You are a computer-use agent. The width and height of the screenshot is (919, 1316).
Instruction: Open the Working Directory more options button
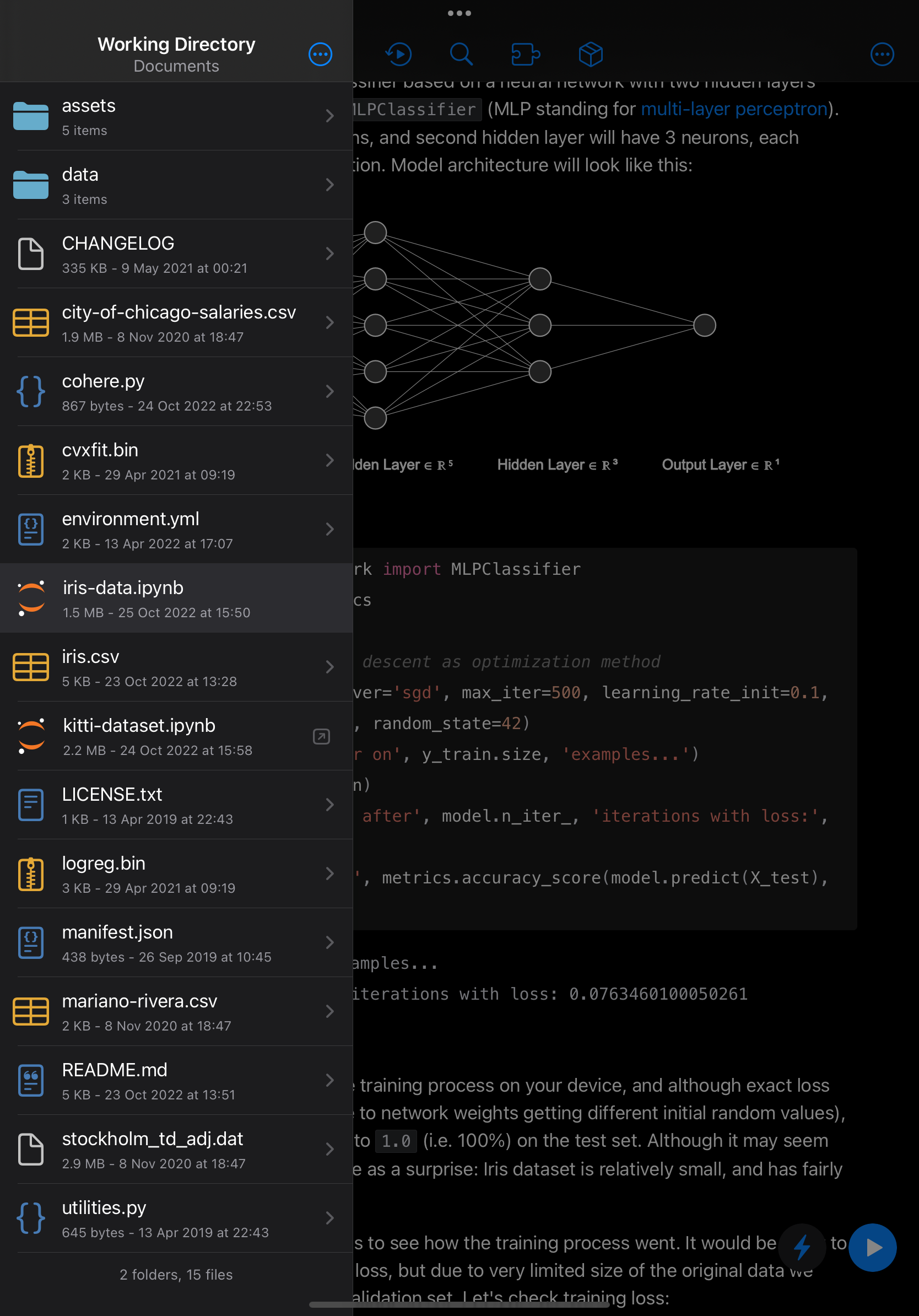[x=320, y=55]
